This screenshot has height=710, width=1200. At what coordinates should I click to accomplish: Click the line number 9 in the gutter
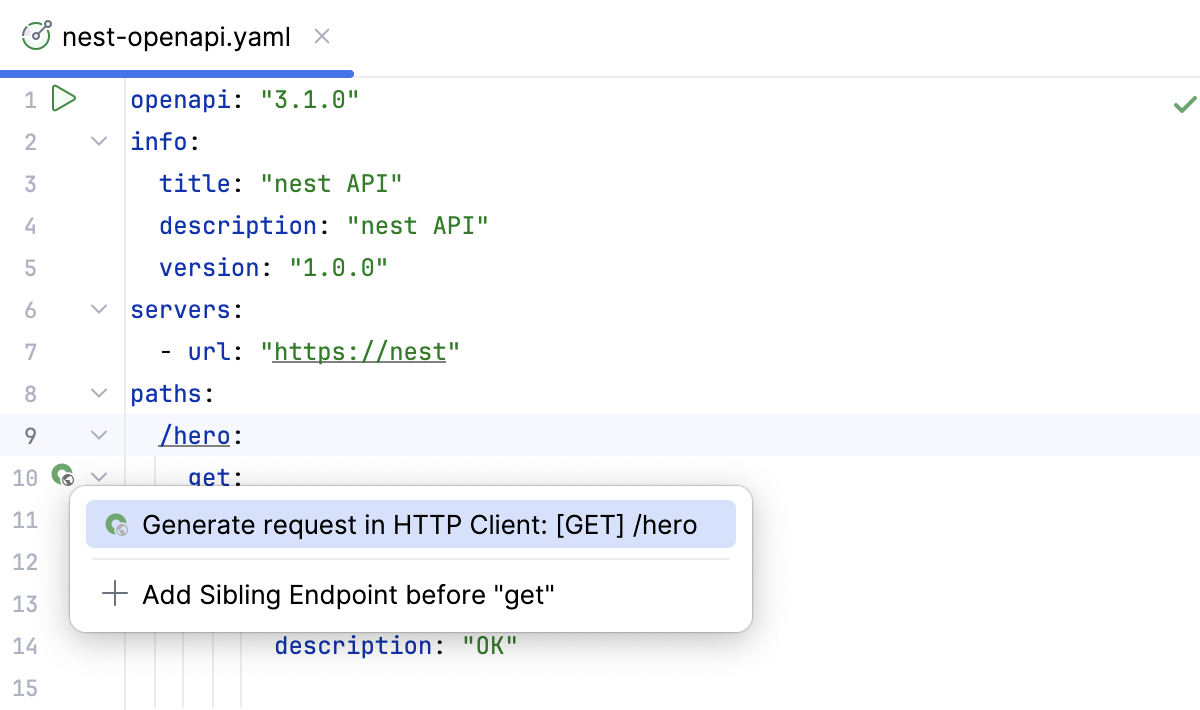30,435
